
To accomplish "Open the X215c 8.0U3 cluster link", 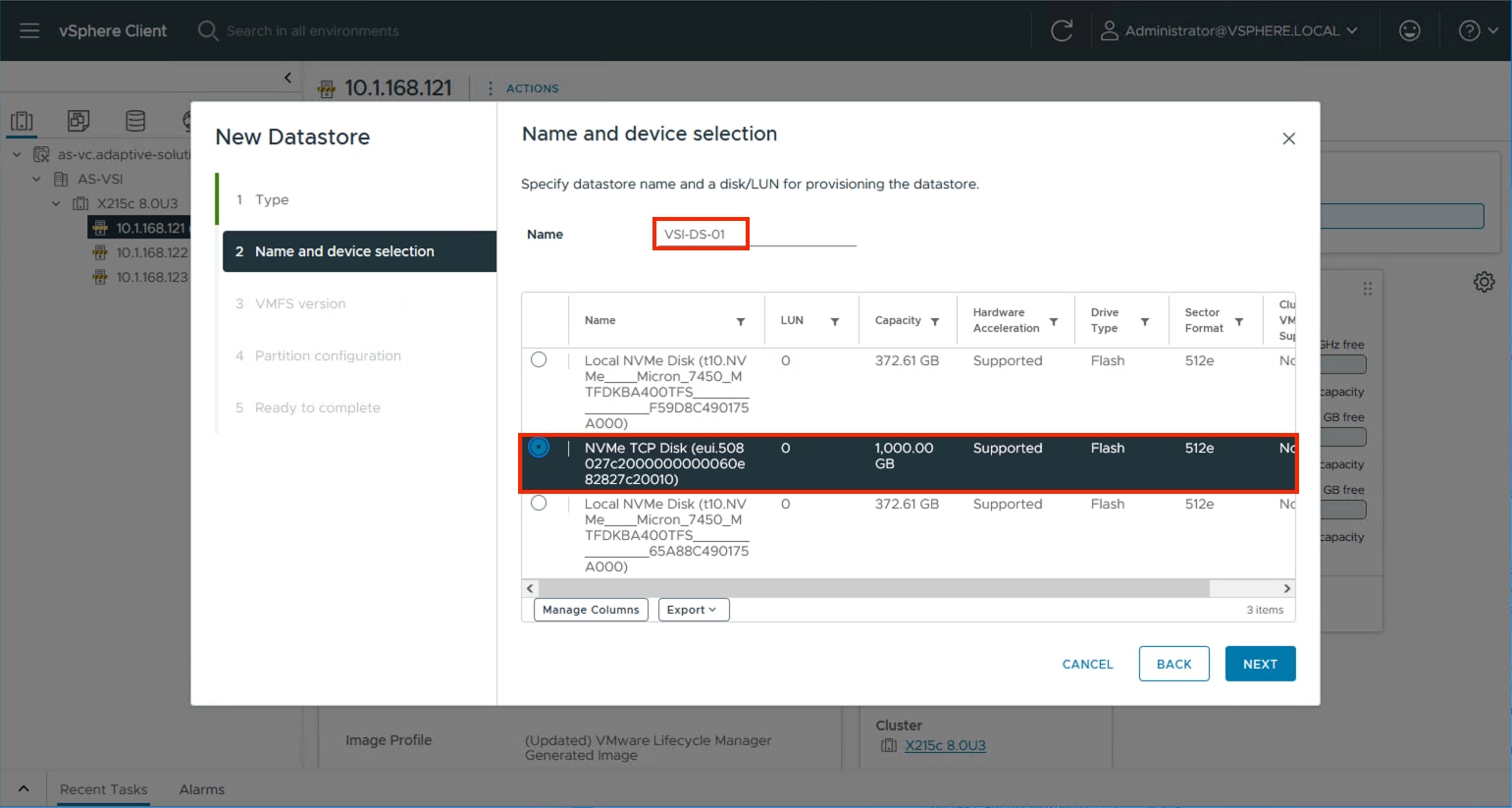I will [x=945, y=745].
